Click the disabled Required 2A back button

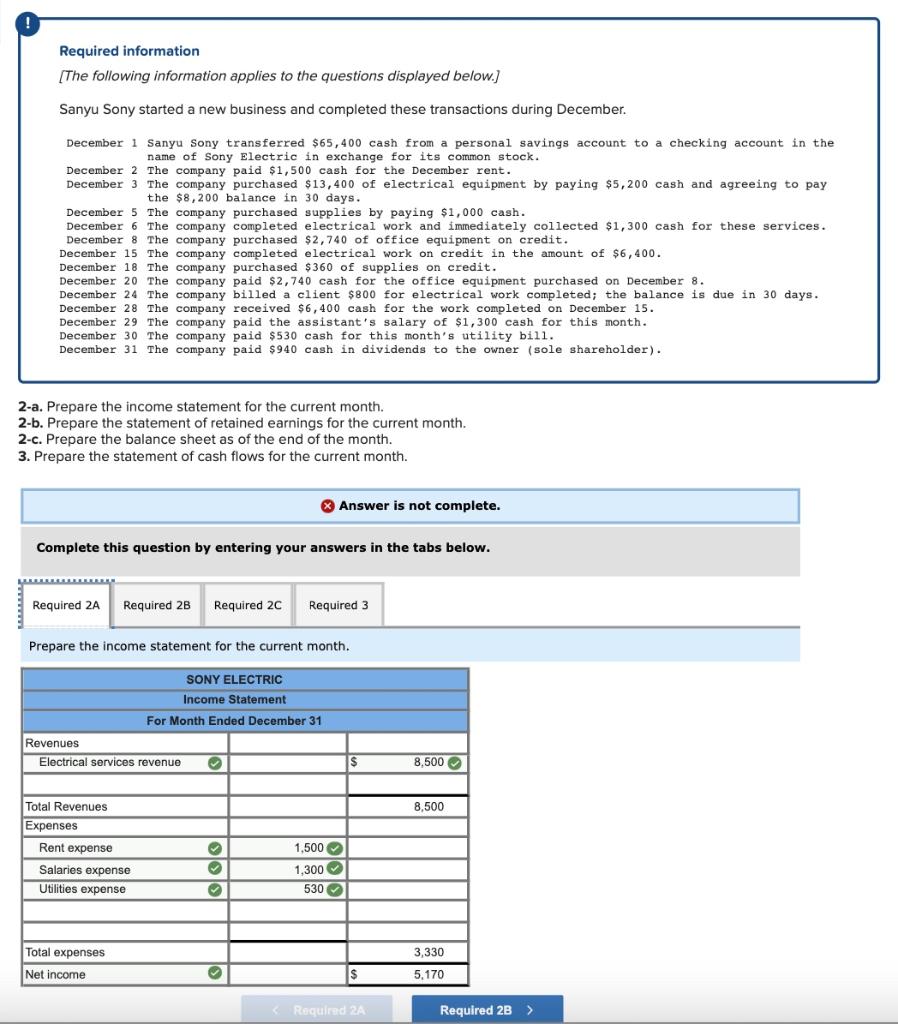click(x=317, y=1010)
